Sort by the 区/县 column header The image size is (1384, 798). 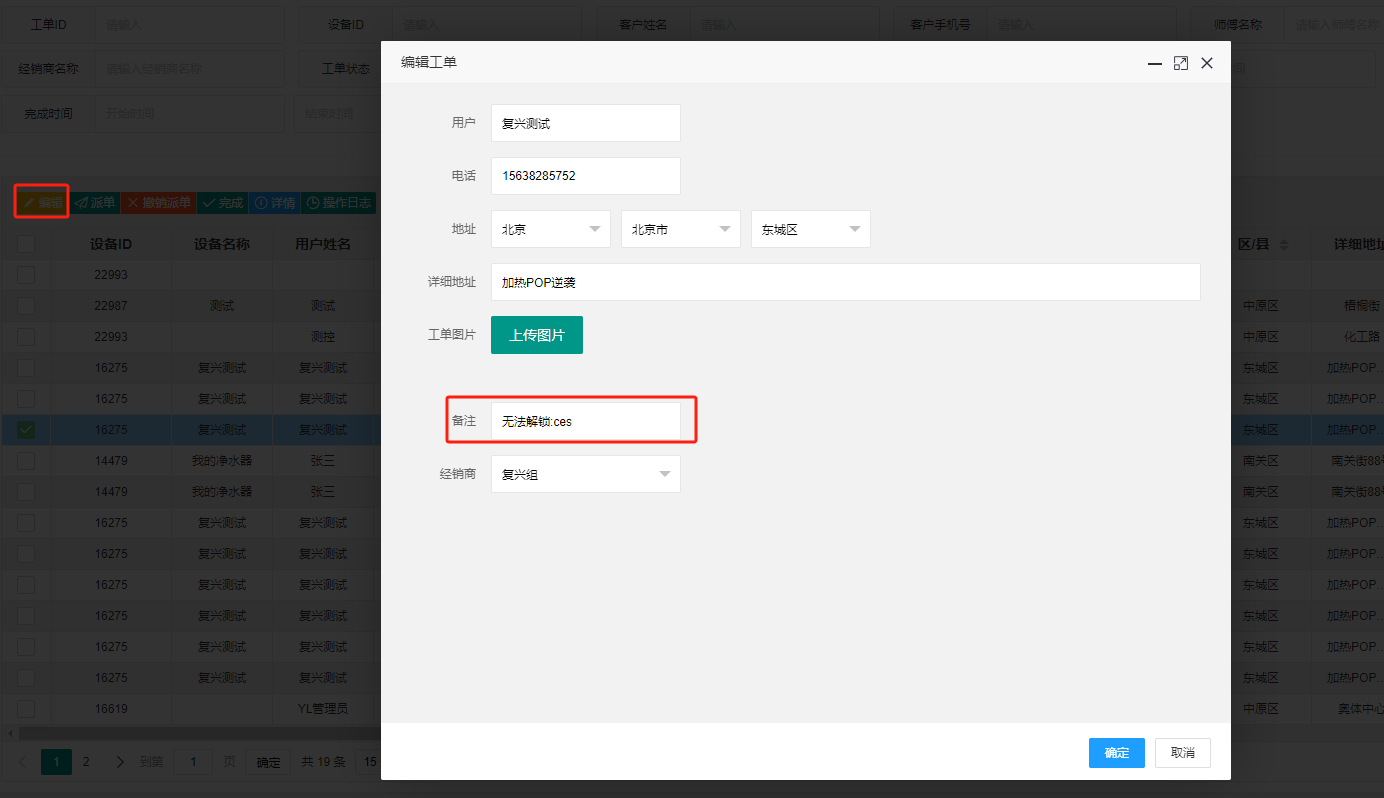coord(1264,244)
